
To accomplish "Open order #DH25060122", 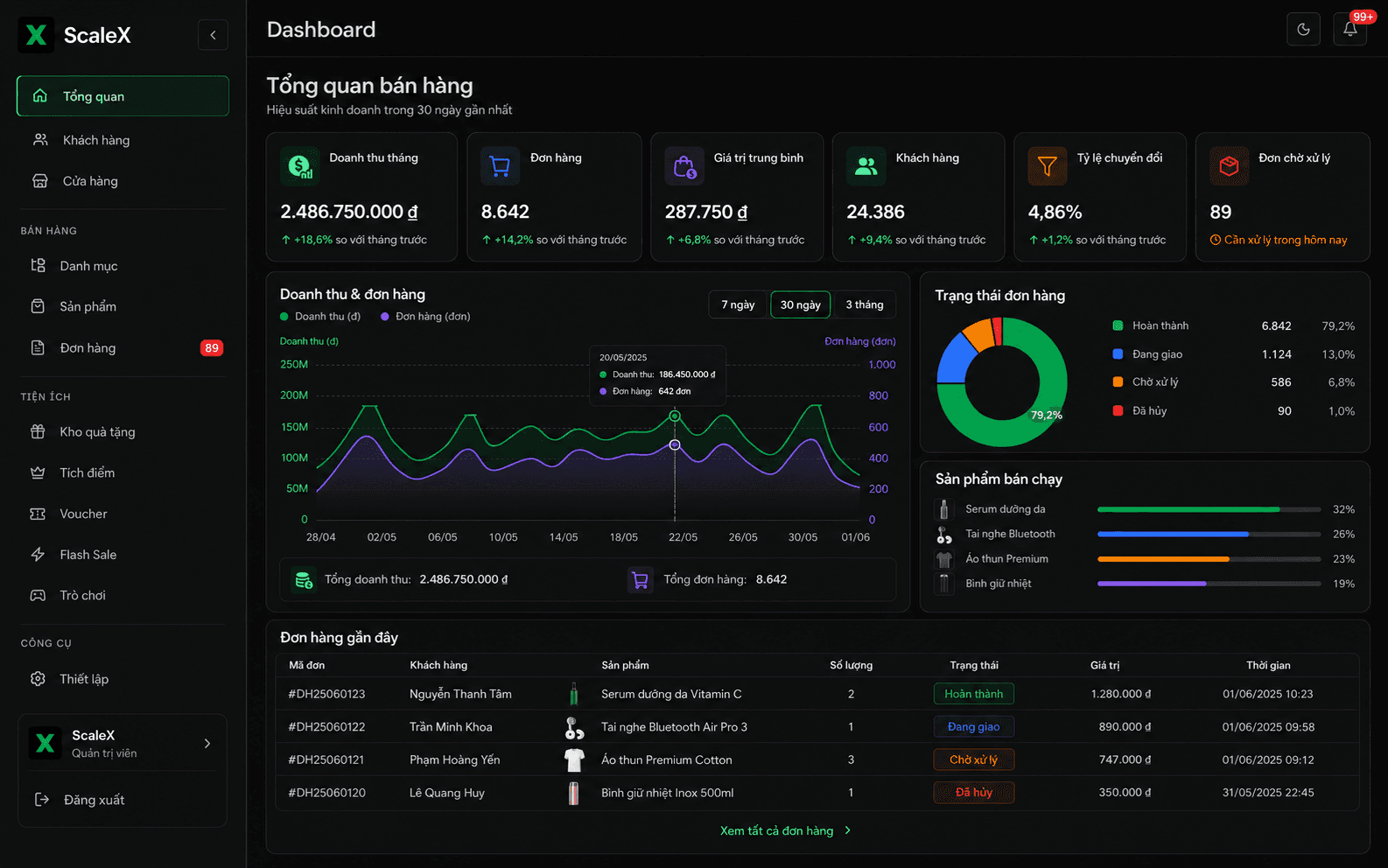I will coord(326,727).
